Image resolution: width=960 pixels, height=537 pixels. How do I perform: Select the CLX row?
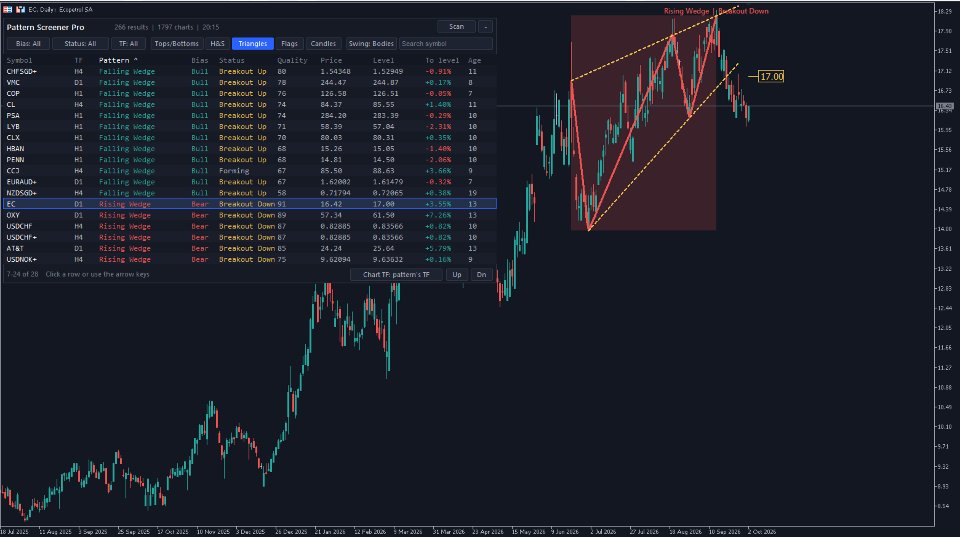tap(249, 138)
